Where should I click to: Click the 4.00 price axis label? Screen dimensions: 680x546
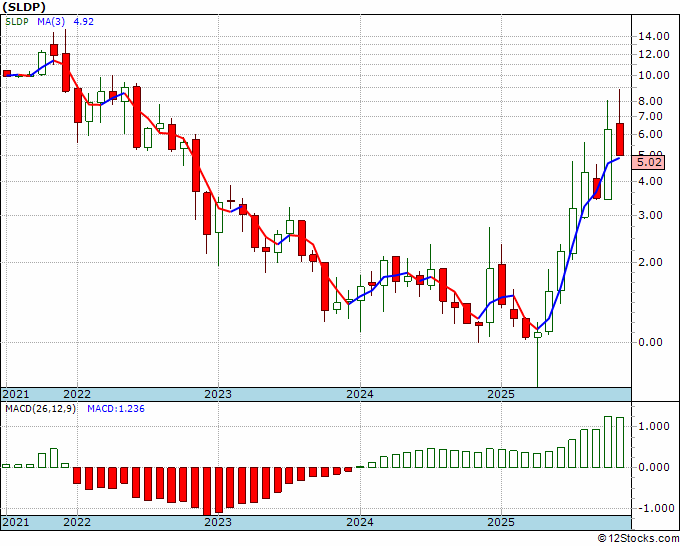pos(651,181)
